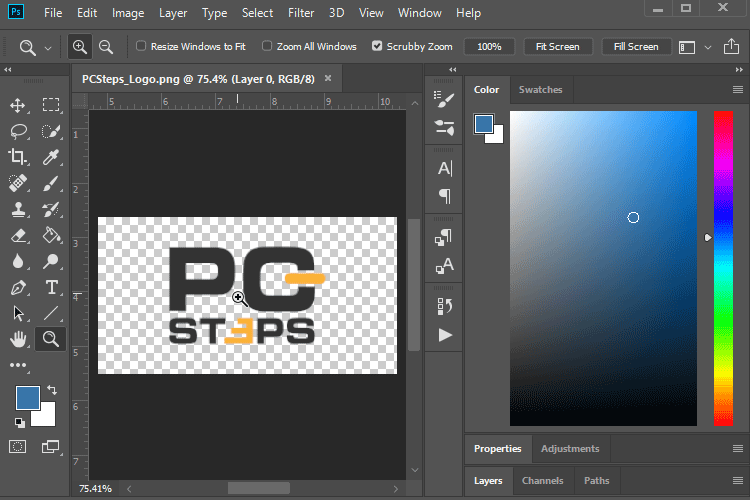Open the Image menu
This screenshot has height=500, width=750.
pyautogui.click(x=128, y=13)
